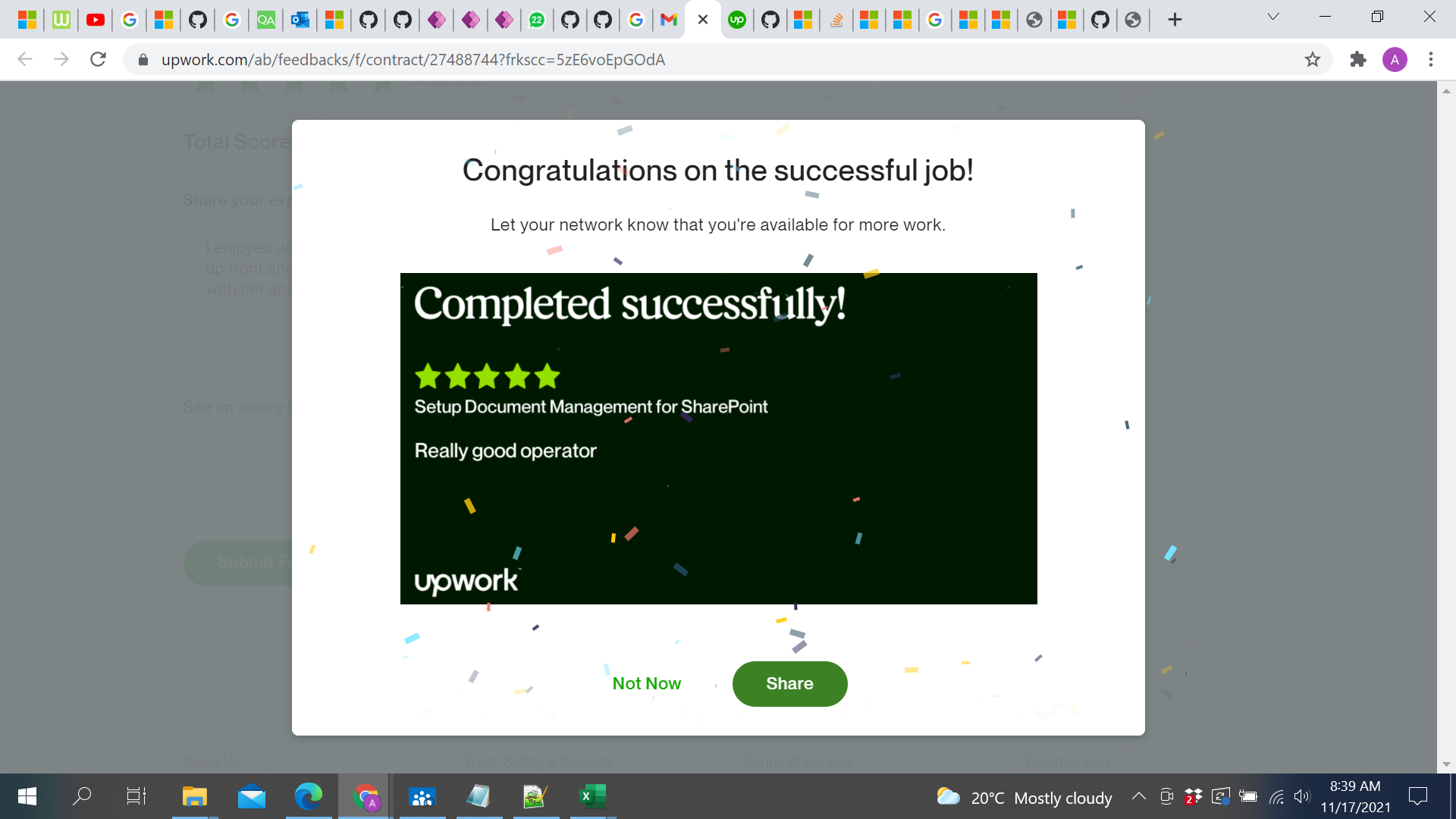
Task: Click the Completed successfully share card image
Action: point(718,438)
